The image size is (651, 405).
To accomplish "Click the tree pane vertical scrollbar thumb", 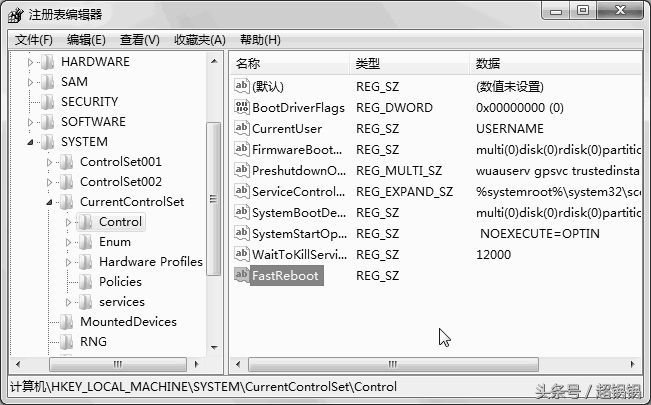I will click(x=214, y=199).
